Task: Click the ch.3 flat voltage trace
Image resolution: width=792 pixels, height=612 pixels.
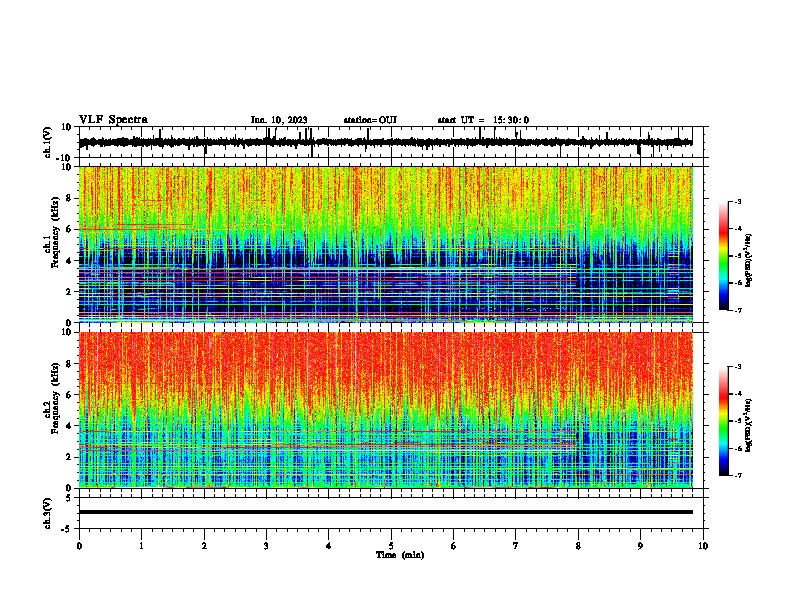Action: [x=385, y=512]
